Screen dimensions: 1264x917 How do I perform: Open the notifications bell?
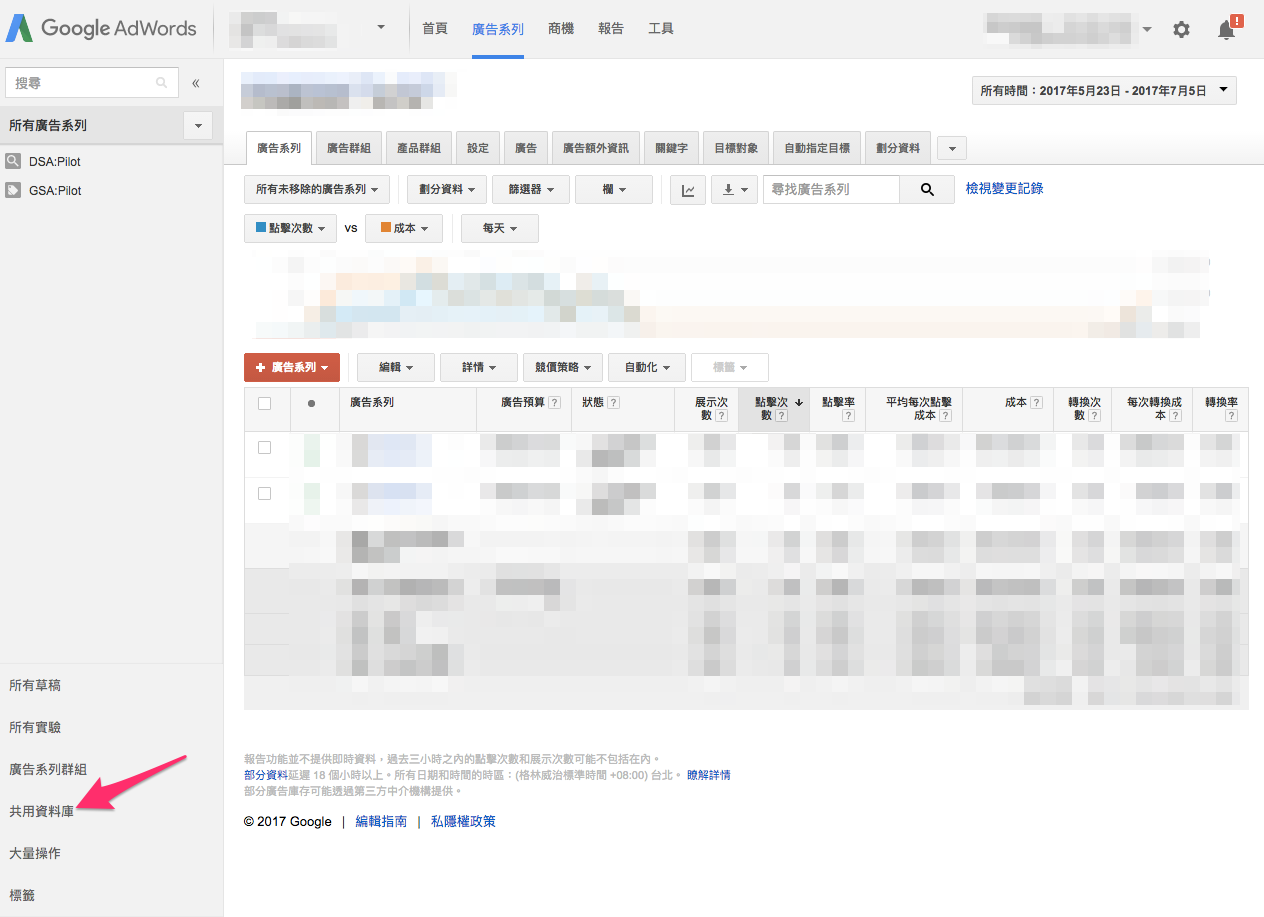1227,30
